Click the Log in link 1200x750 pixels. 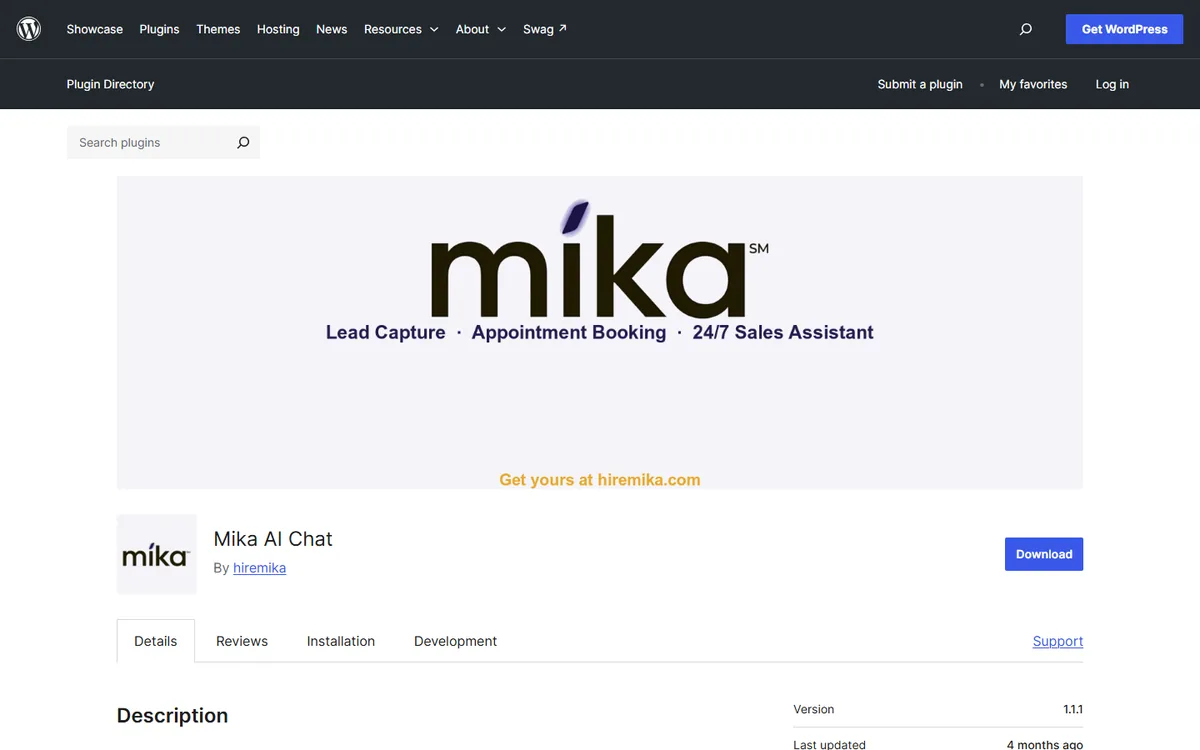pos(1112,84)
